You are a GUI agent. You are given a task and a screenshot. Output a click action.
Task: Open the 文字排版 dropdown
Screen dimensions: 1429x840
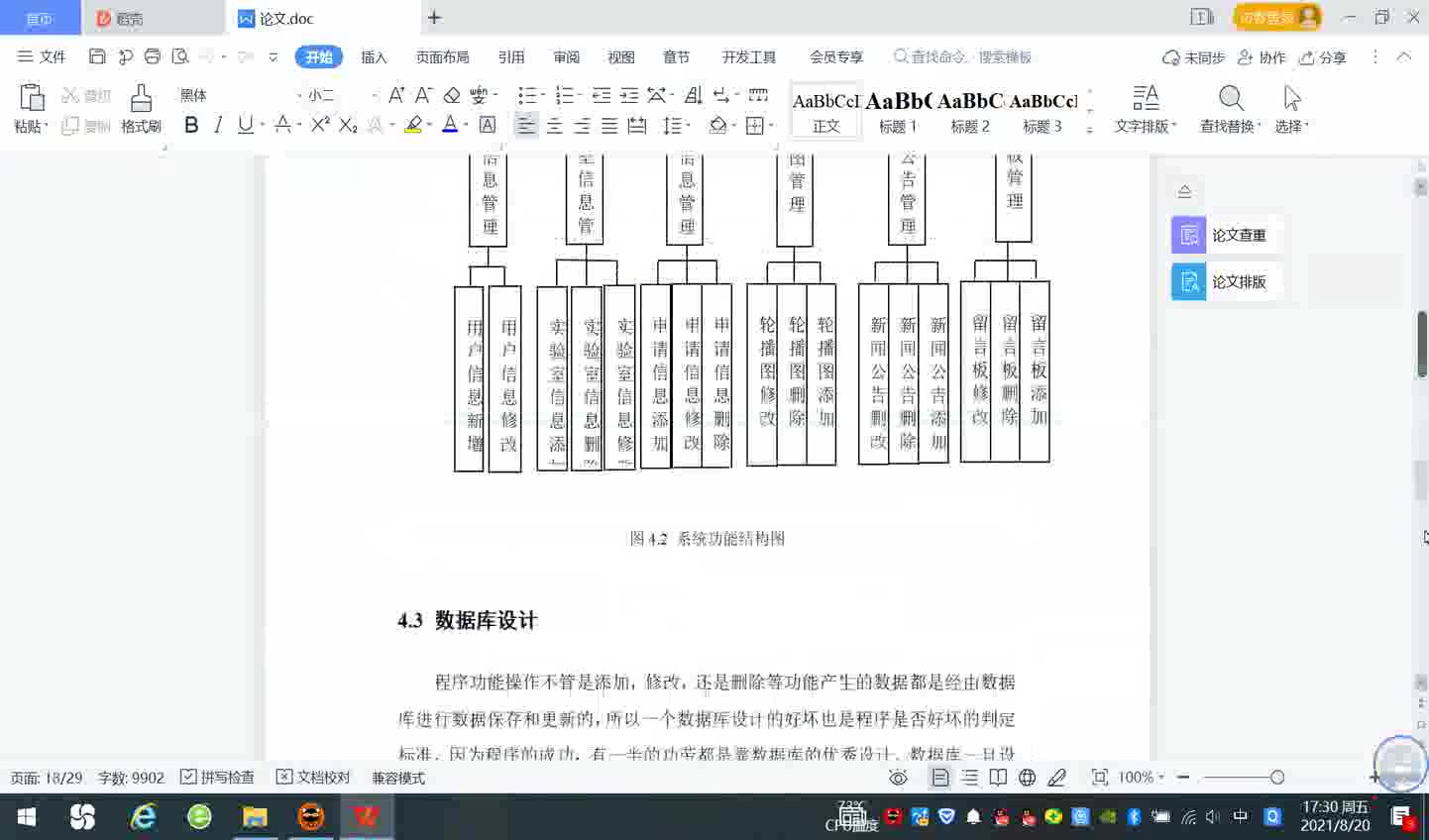point(1146,109)
